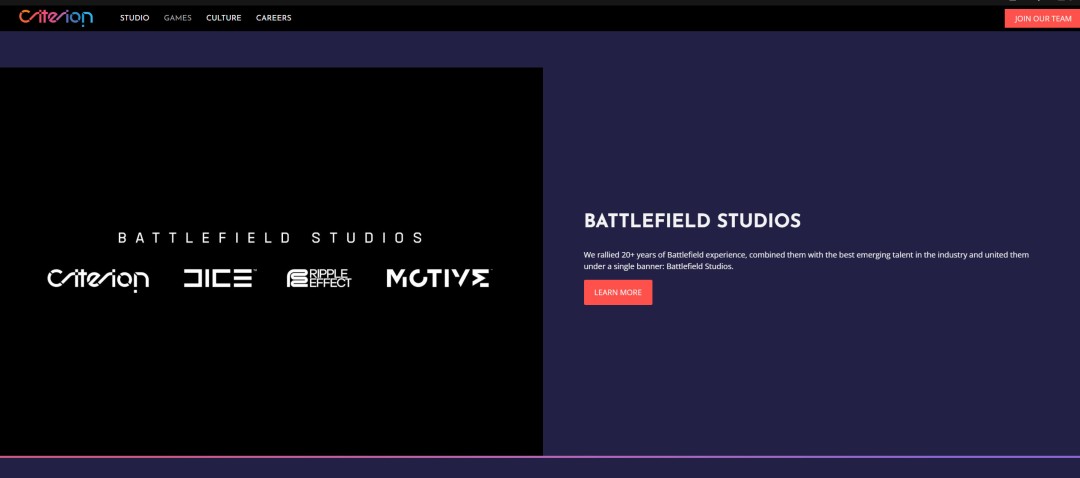Click the EFFECT word in Ripple Effect logo
The image size is (1080, 478).
coord(329,284)
